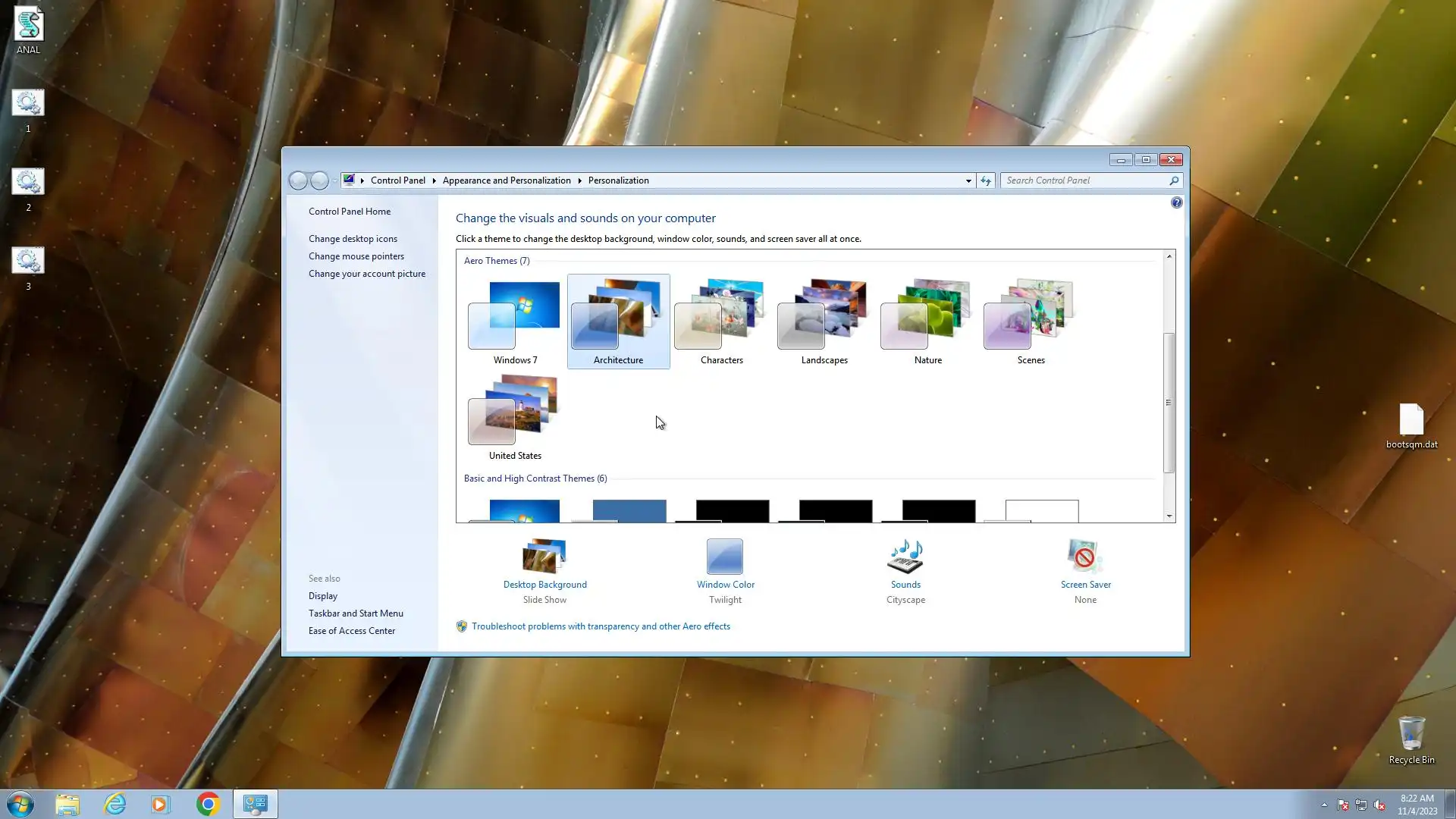Open Control Panel Home

[x=350, y=212]
